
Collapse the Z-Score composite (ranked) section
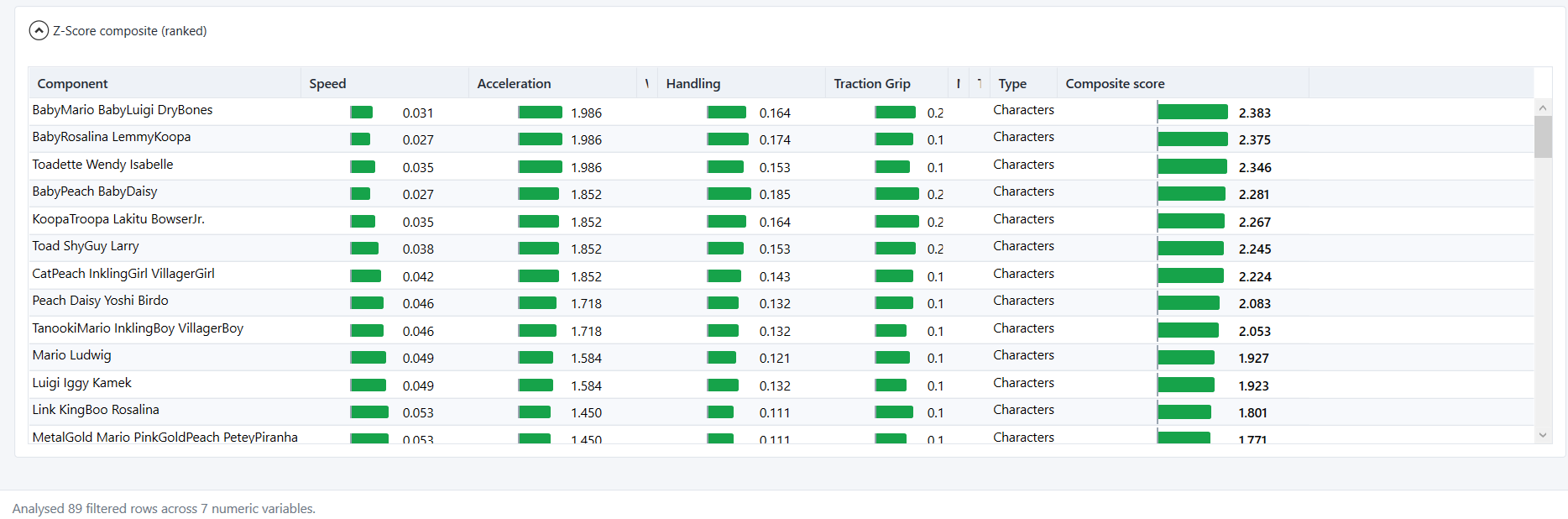tap(39, 31)
